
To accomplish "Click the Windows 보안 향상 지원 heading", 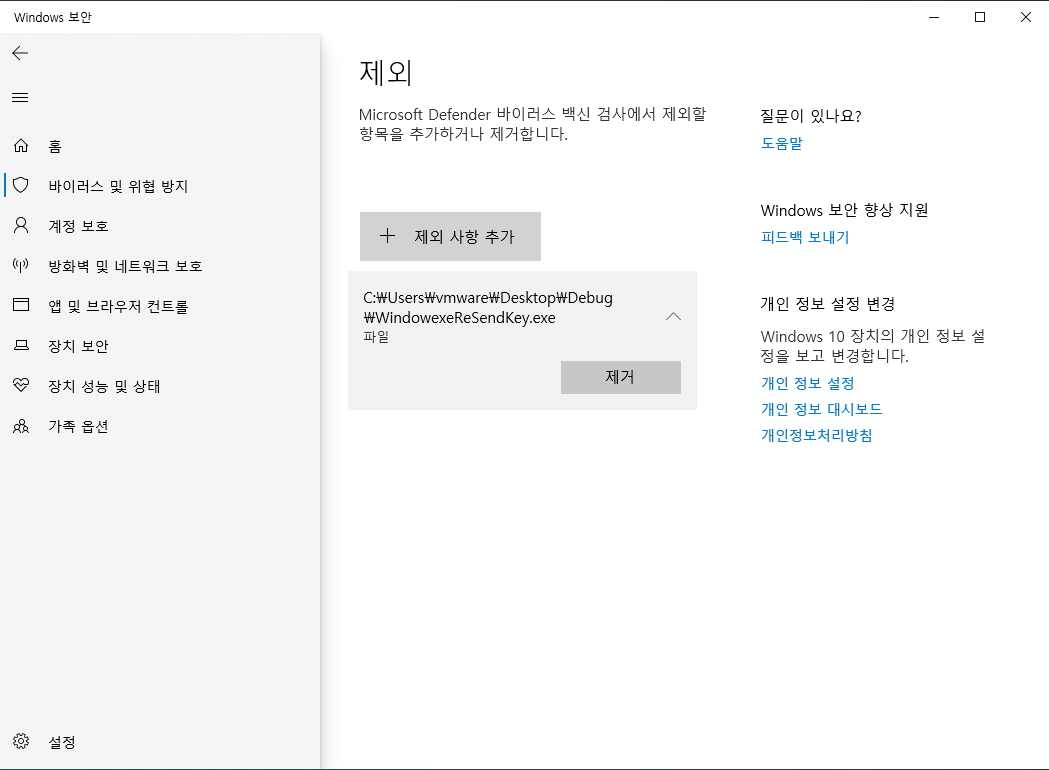I will pos(844,210).
